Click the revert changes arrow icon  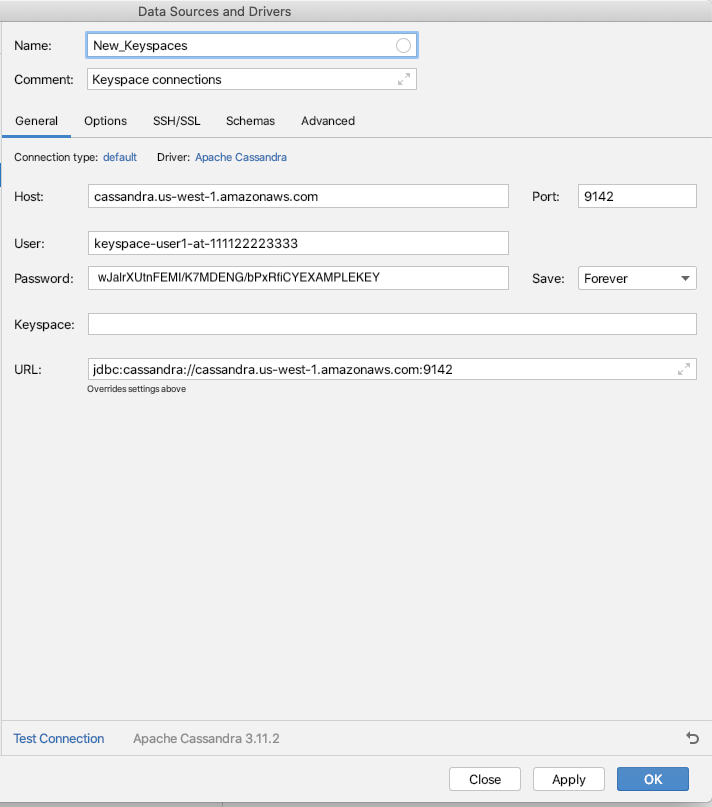tap(692, 738)
